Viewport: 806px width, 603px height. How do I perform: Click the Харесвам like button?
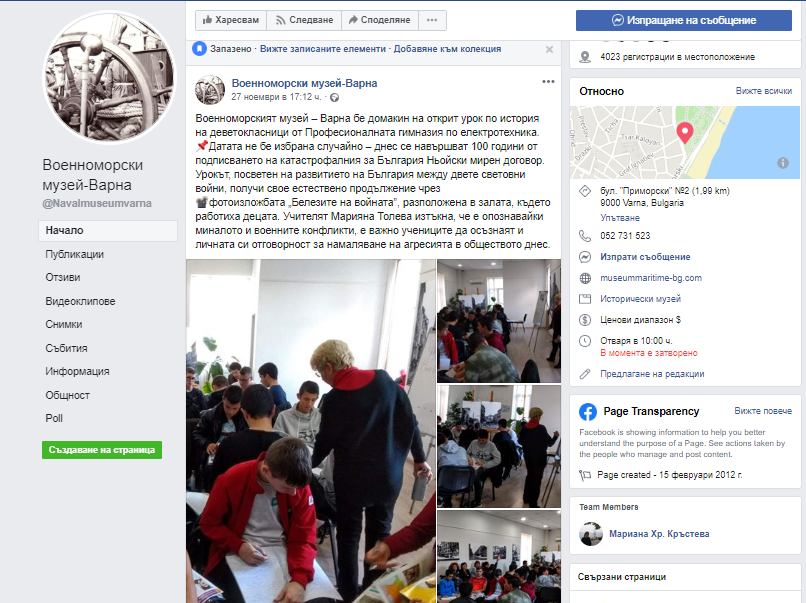[x=231, y=20]
